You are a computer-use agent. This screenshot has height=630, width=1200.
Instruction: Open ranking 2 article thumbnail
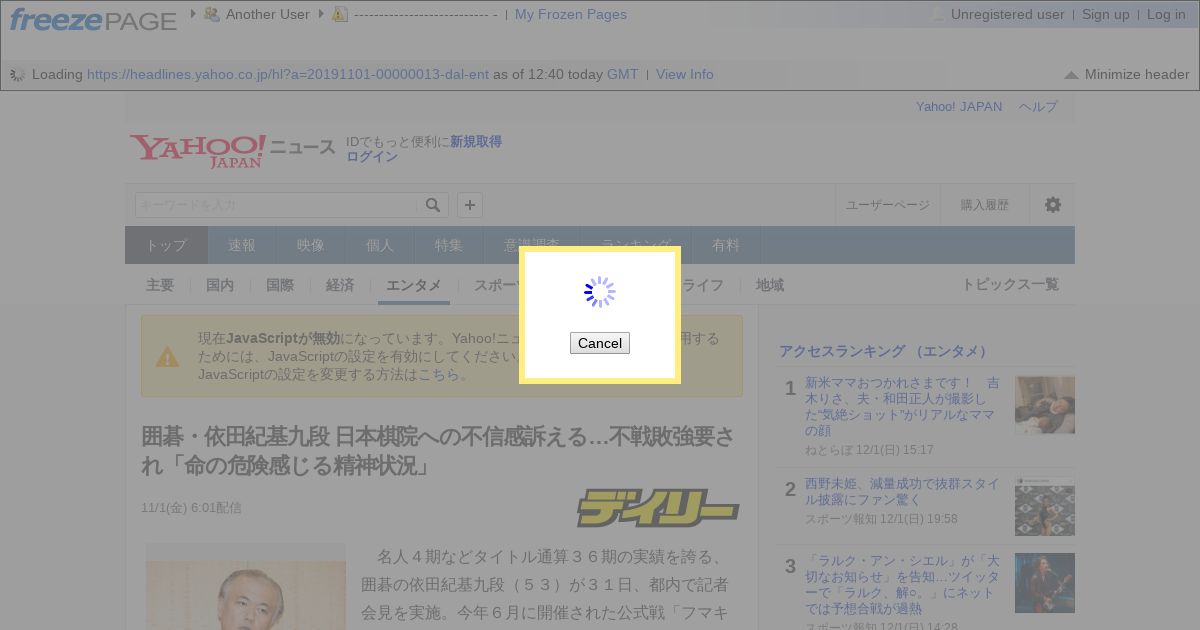click(x=1045, y=506)
